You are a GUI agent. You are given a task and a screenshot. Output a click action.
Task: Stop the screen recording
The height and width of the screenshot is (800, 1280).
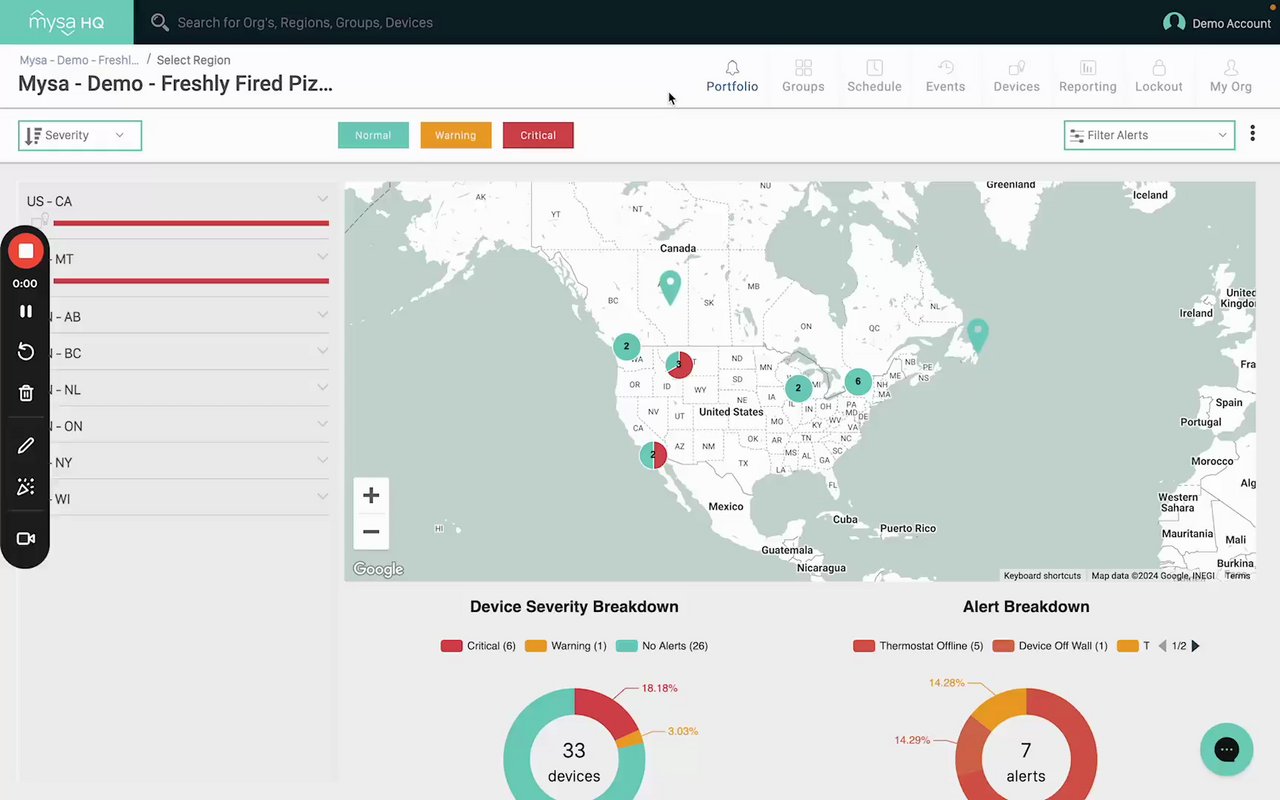26,251
